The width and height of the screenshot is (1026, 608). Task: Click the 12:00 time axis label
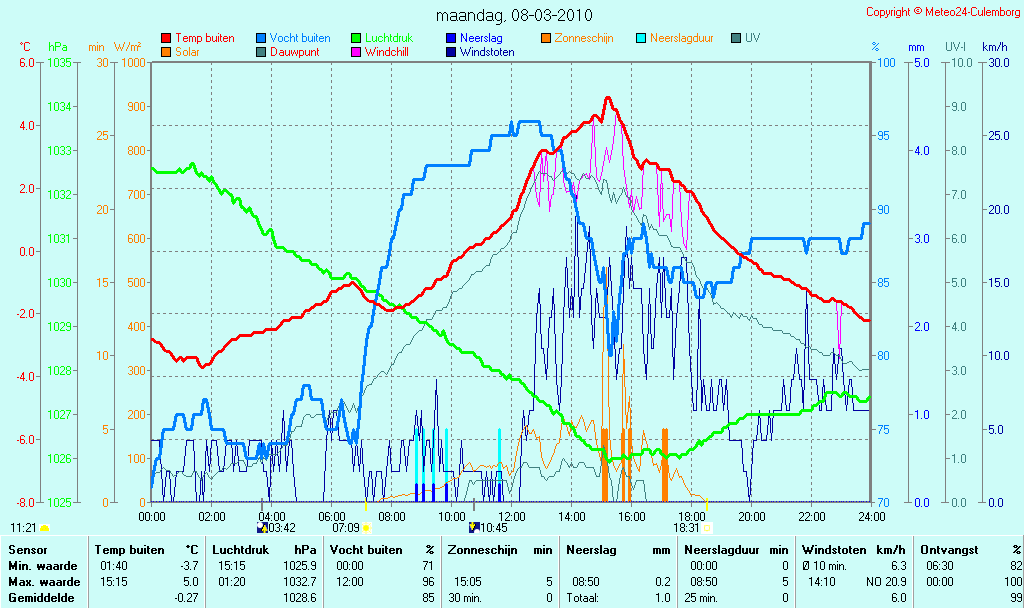[x=512, y=516]
